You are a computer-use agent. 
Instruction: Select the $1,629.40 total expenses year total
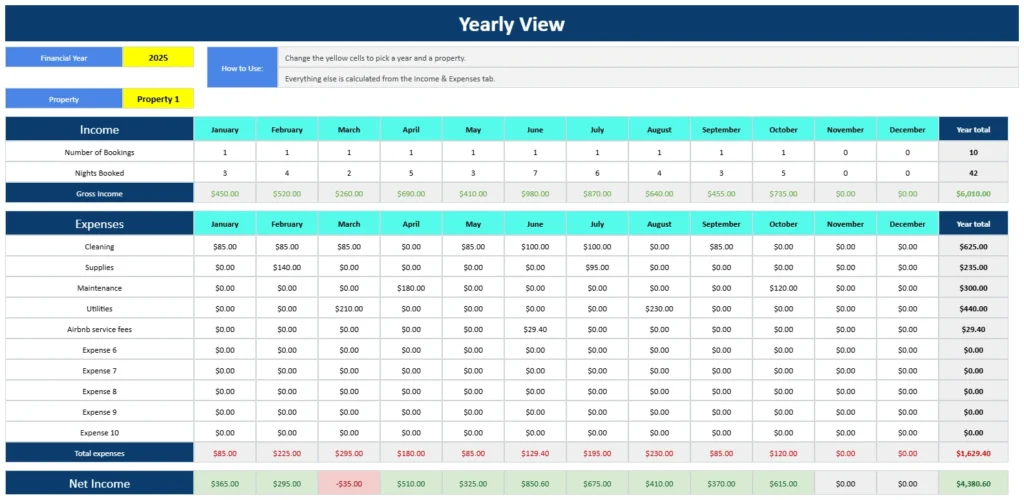(x=973, y=453)
